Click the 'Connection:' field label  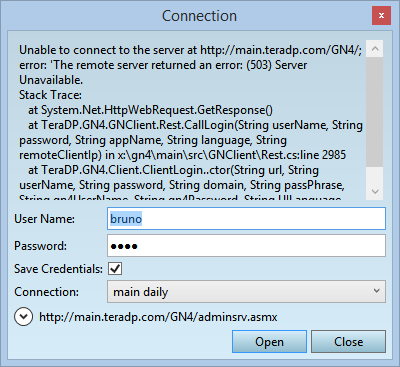pos(46,292)
